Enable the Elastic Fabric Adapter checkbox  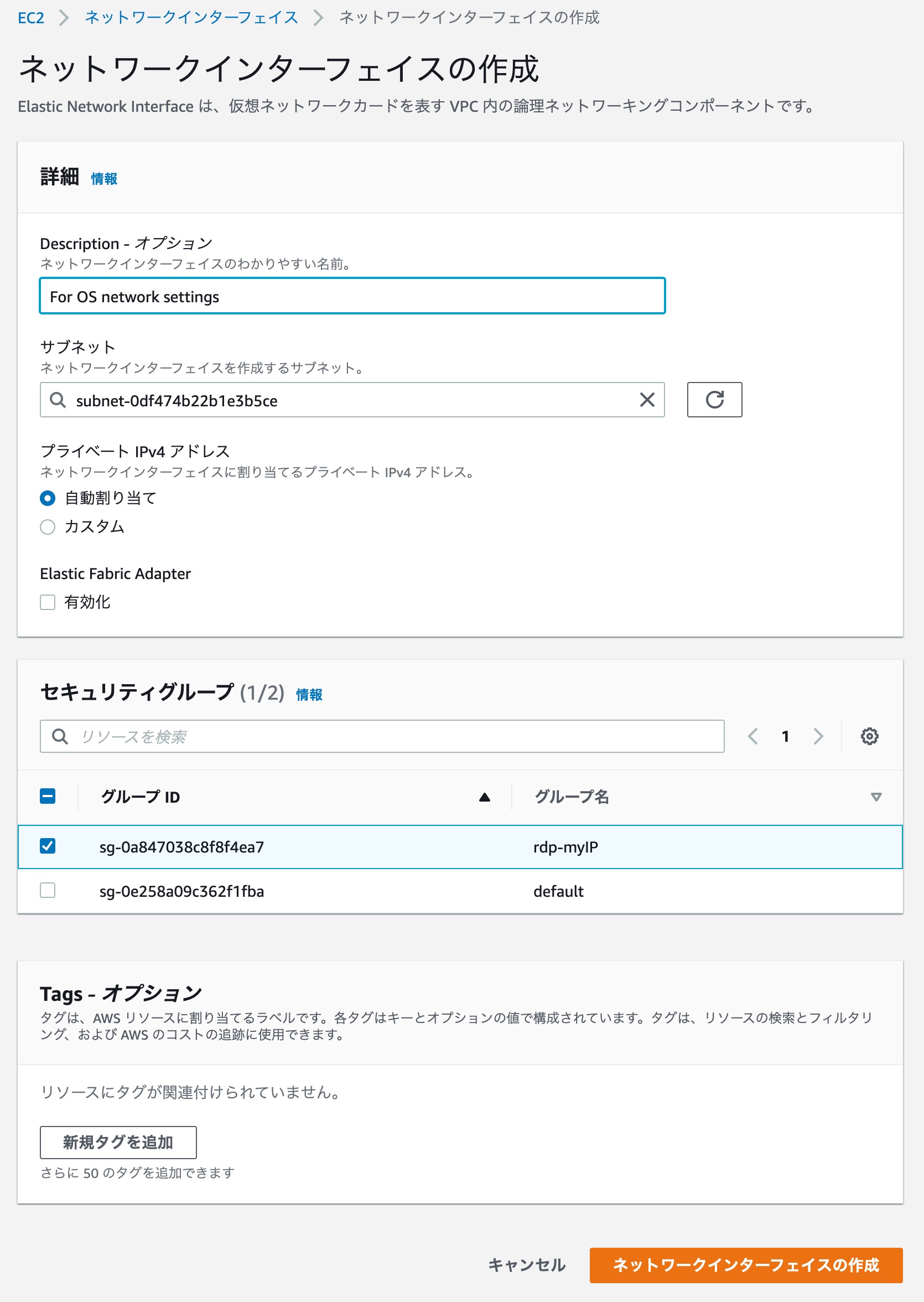[x=48, y=602]
